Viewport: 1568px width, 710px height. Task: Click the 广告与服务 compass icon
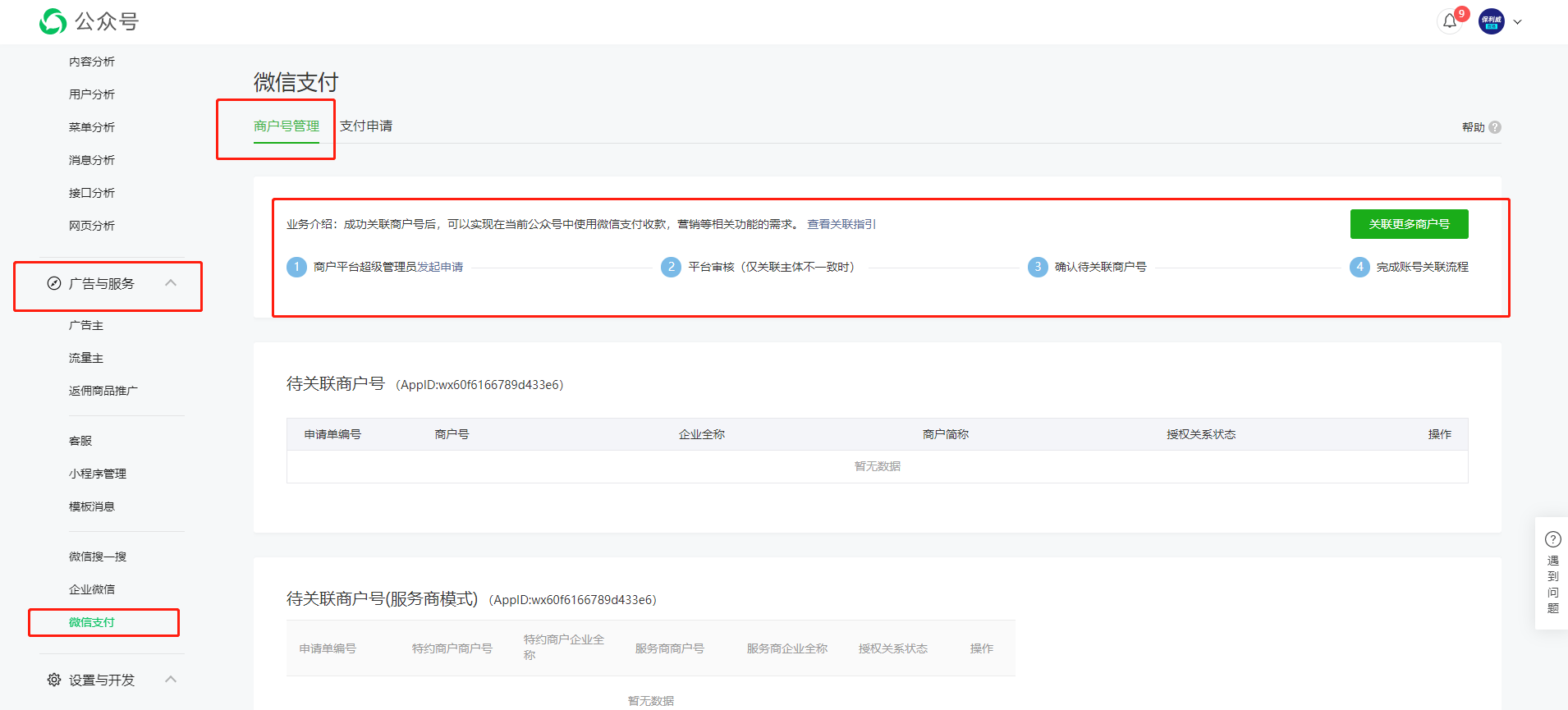[54, 283]
